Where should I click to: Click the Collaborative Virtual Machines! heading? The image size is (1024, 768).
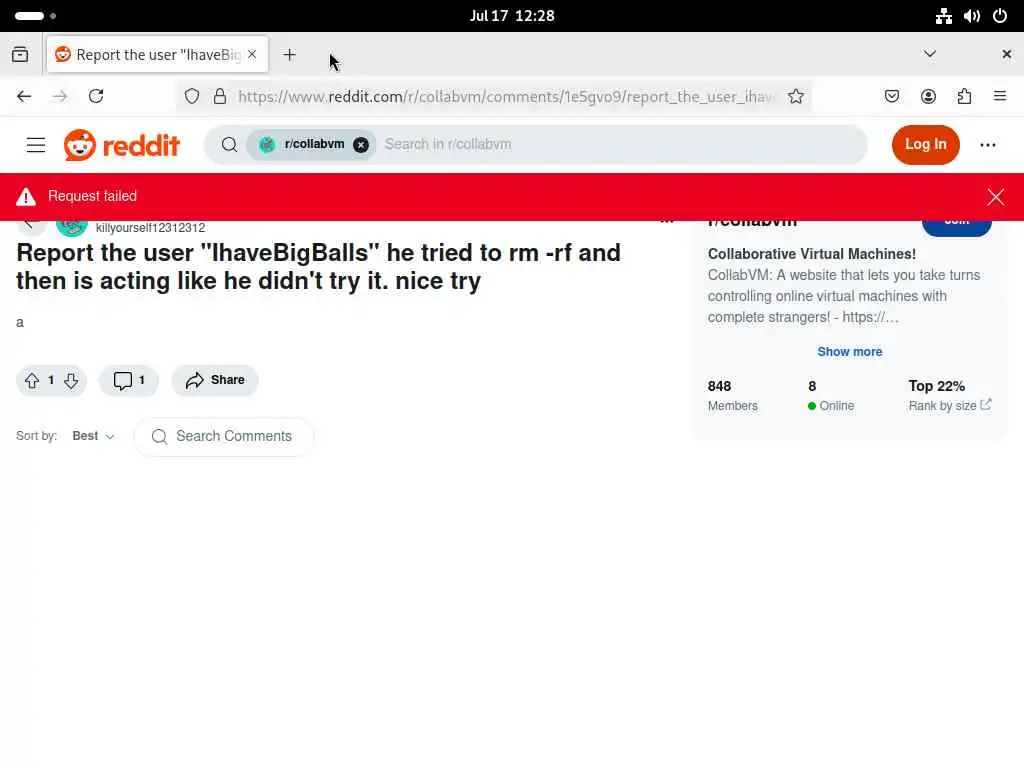pos(812,254)
